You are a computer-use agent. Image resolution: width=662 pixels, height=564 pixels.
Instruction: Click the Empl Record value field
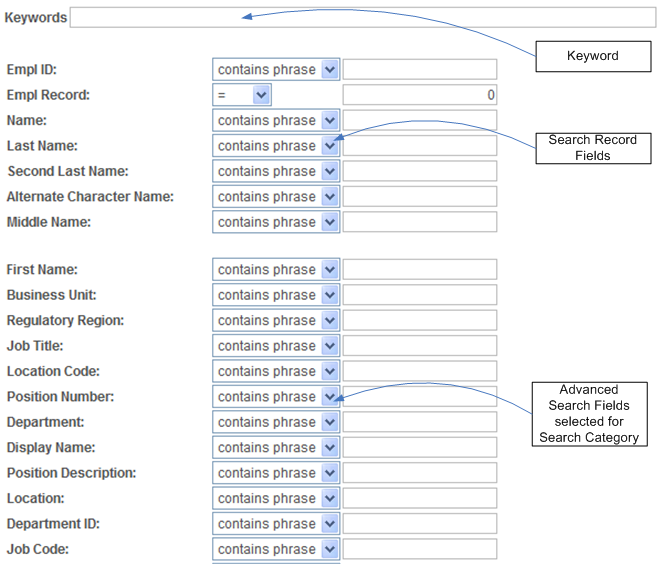click(419, 95)
